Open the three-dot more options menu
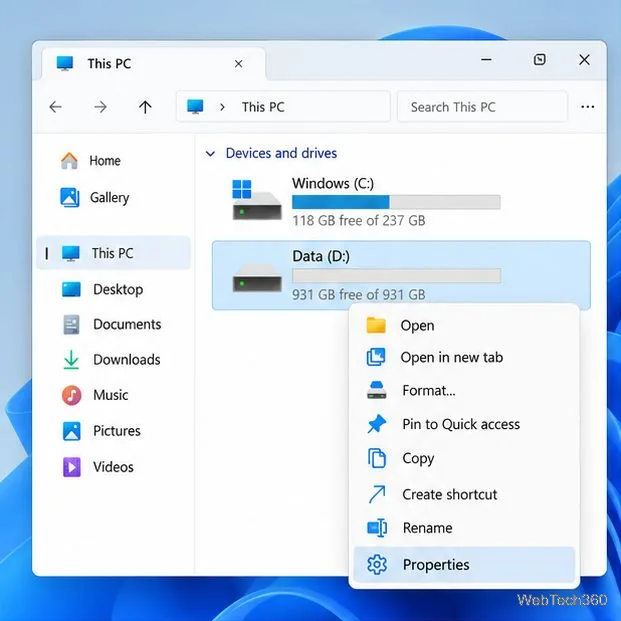 (587, 107)
